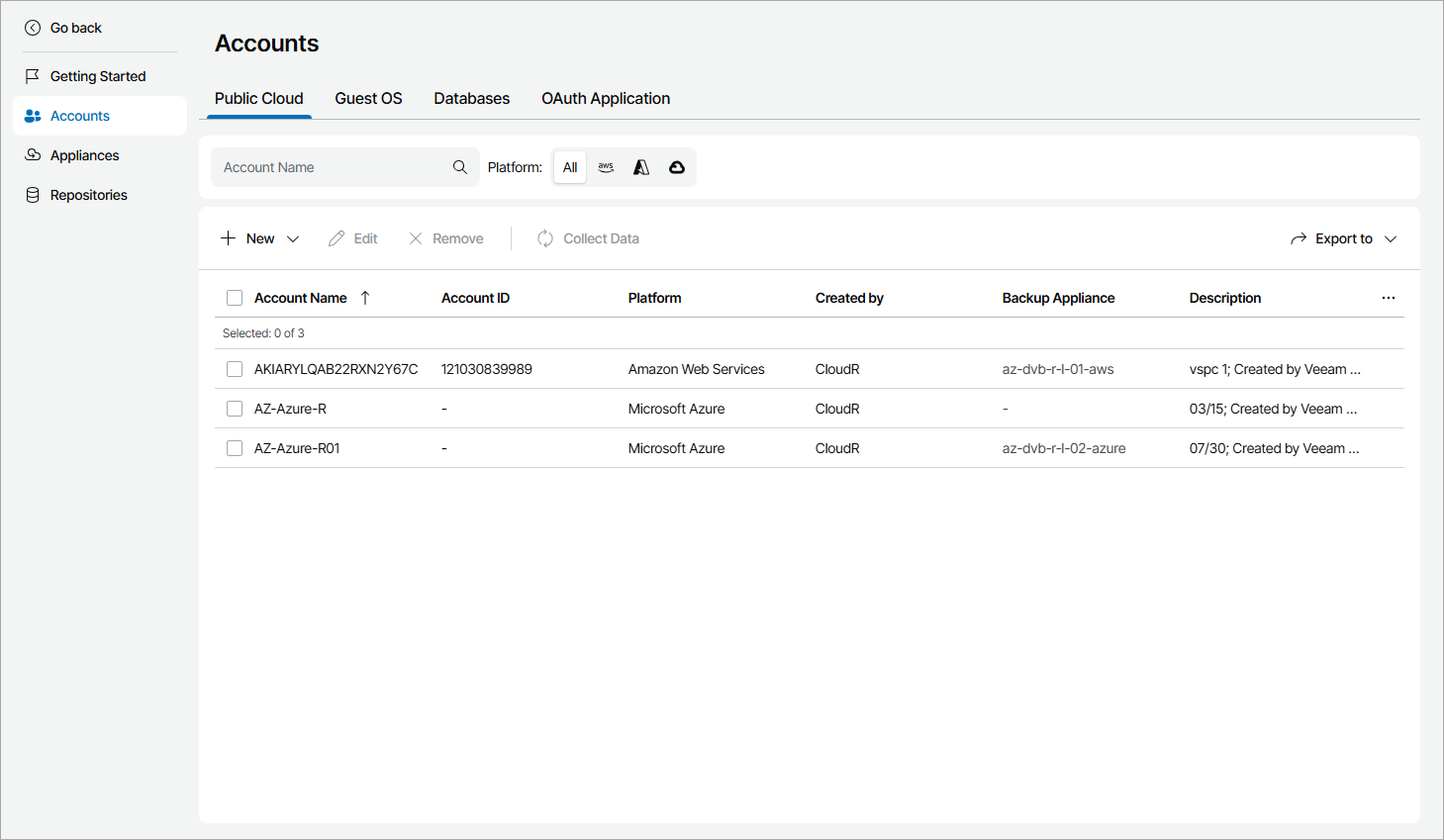Open column settings via three-dots icon

coord(1389,298)
